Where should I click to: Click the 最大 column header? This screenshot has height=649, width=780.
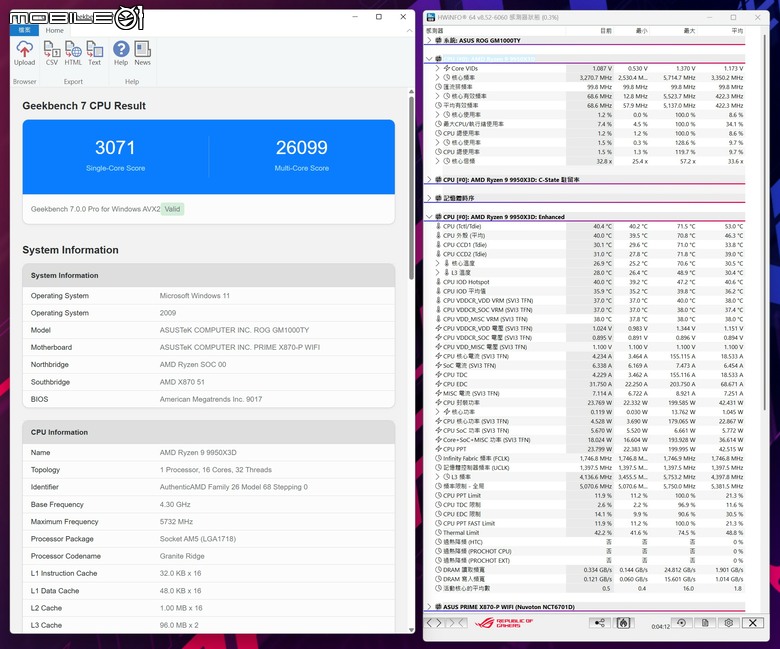(689, 31)
